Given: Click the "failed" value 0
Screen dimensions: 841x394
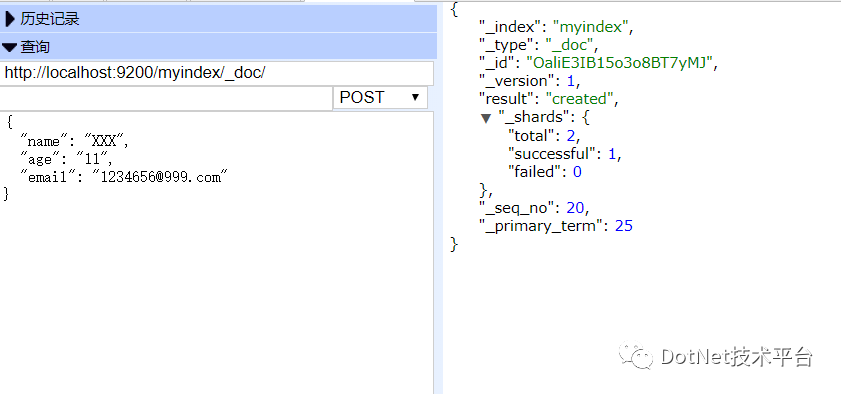Looking at the screenshot, I should (x=577, y=172).
